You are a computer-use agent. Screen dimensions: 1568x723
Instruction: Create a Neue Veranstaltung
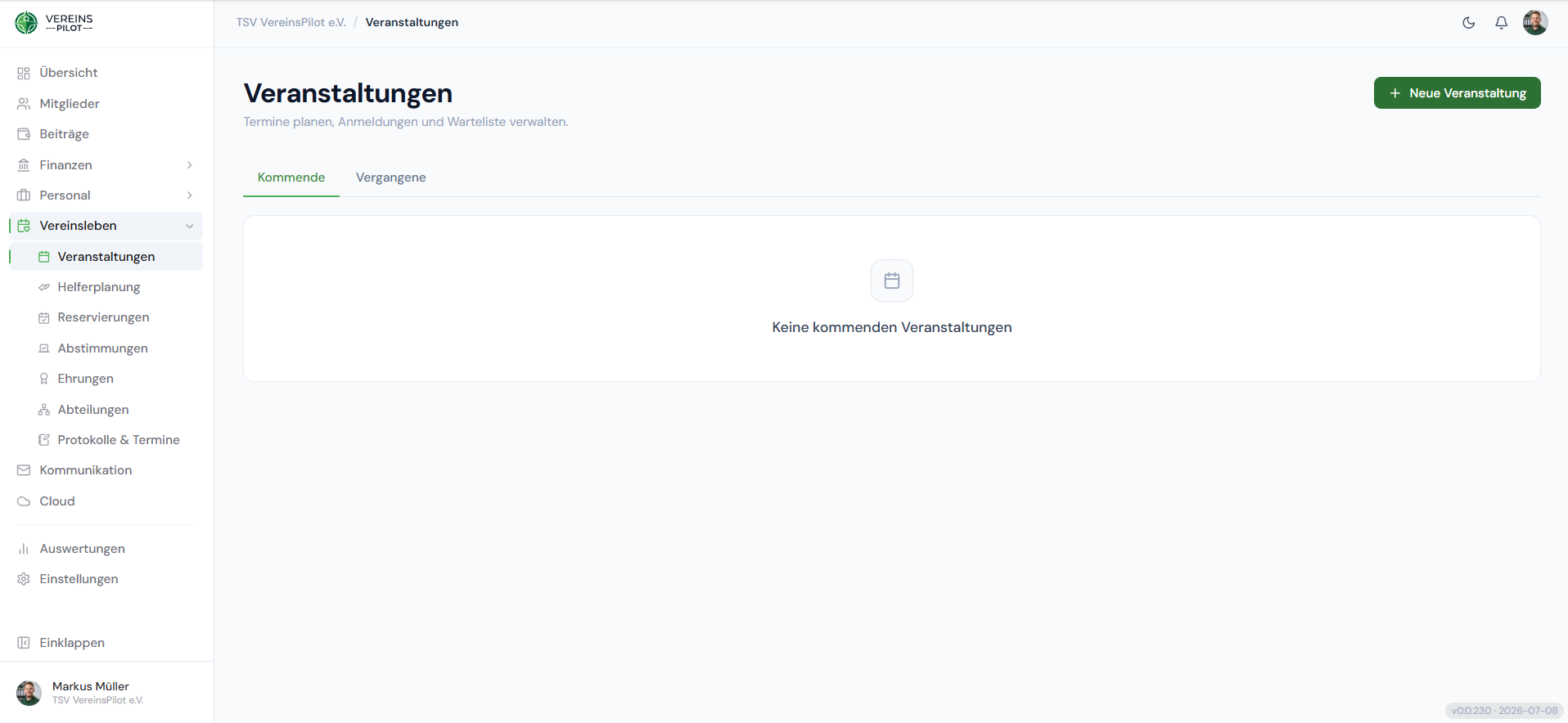coord(1457,93)
